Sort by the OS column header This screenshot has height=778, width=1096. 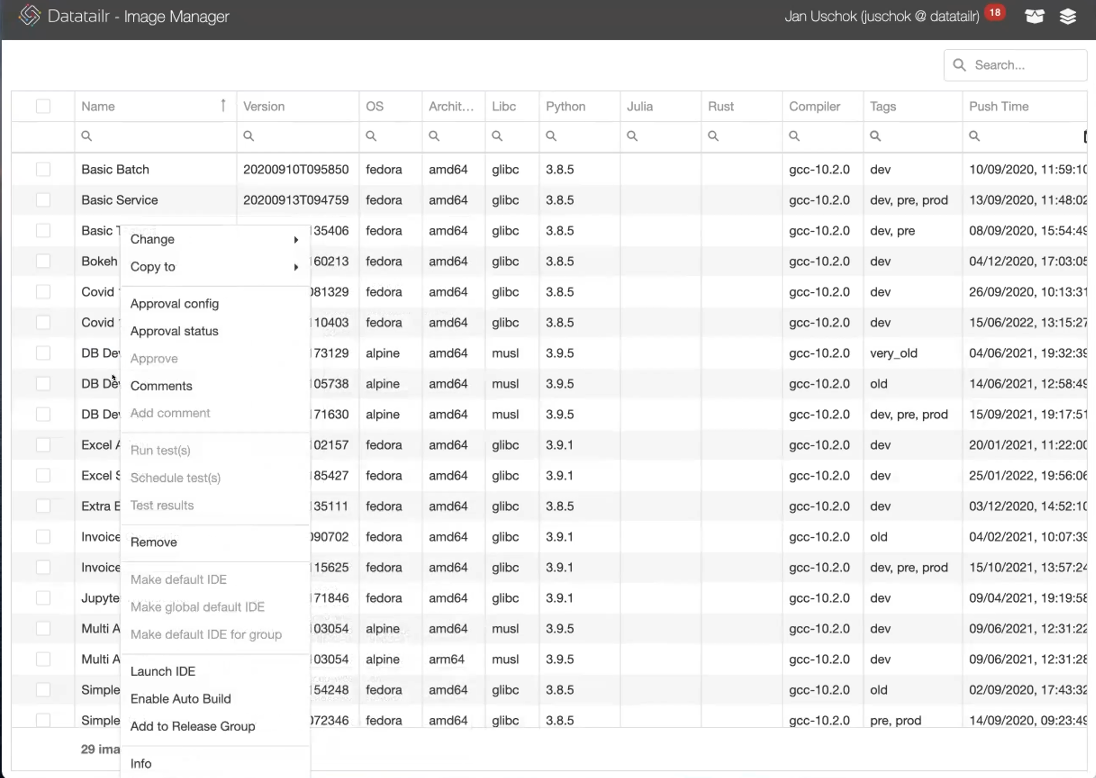point(391,106)
